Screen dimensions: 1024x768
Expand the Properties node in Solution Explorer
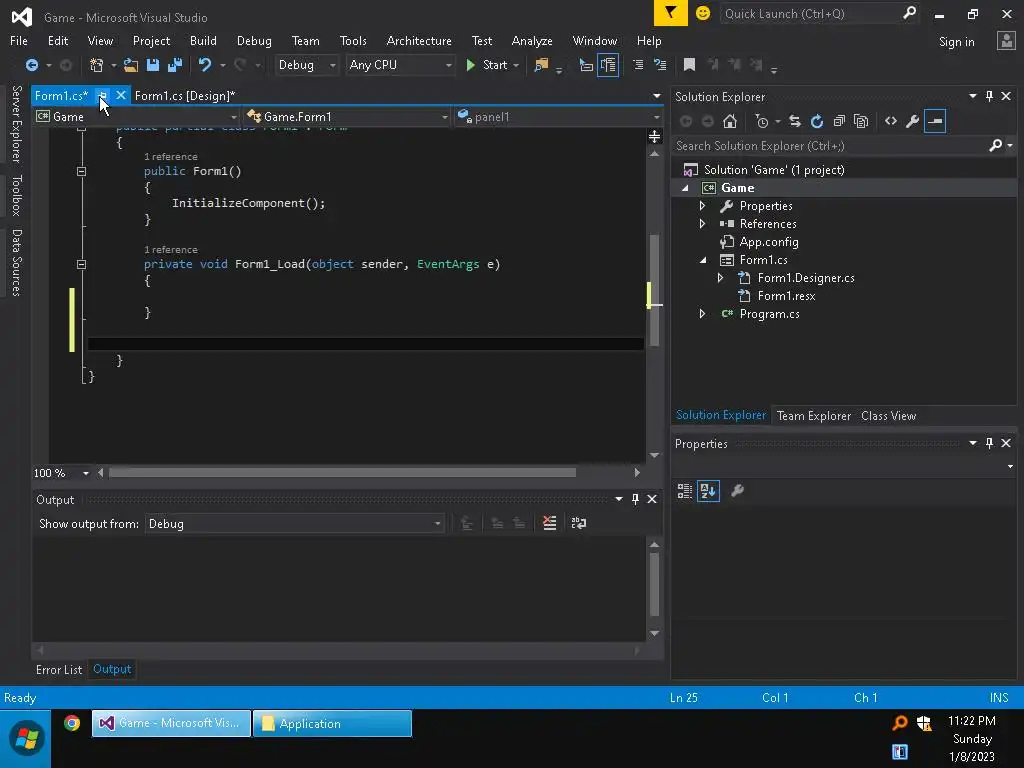[x=702, y=206]
